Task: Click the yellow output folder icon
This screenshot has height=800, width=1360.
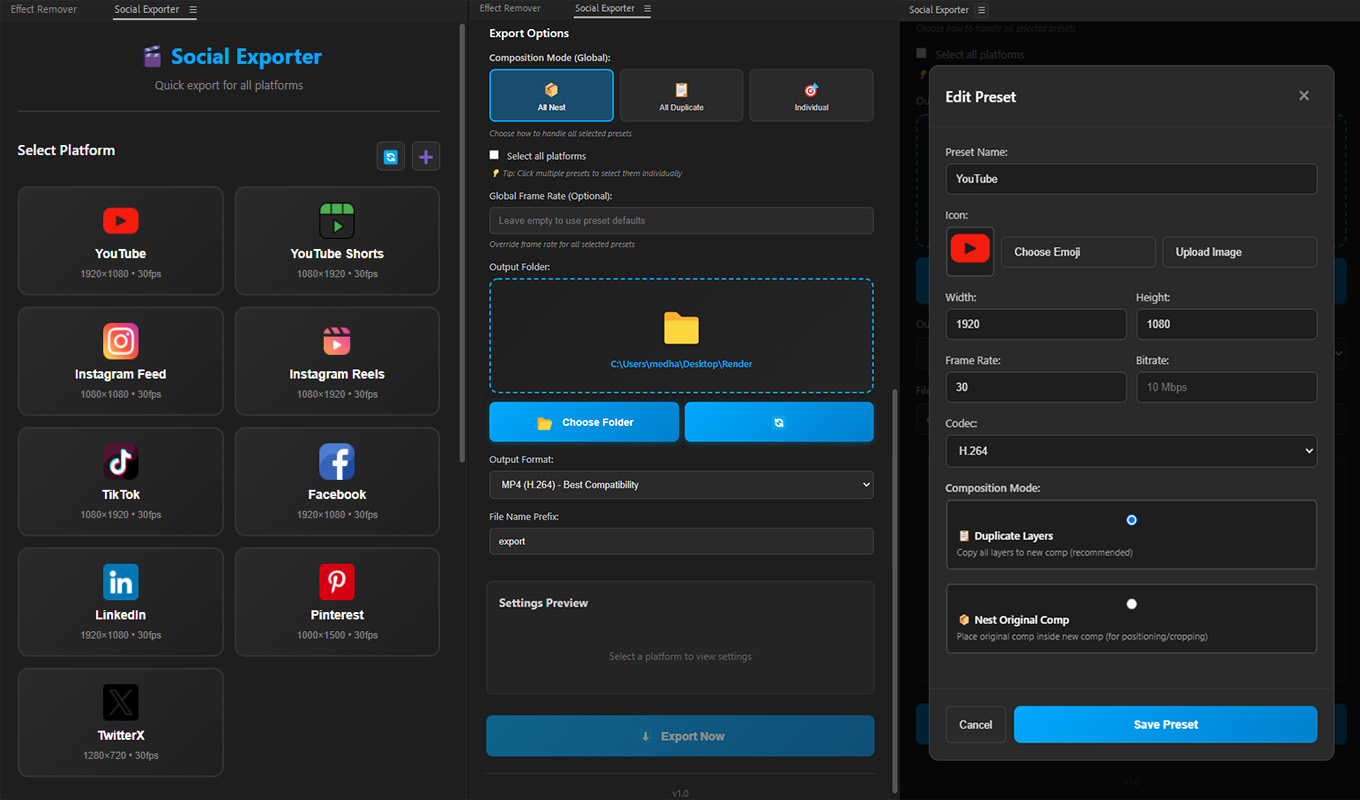Action: (x=681, y=328)
